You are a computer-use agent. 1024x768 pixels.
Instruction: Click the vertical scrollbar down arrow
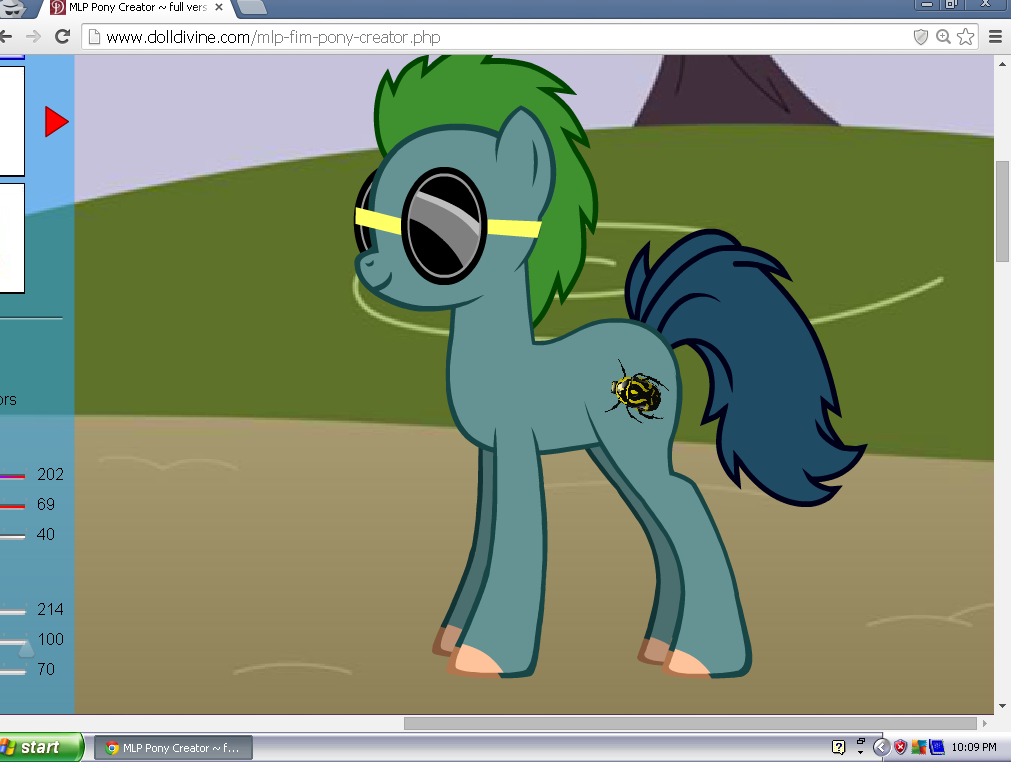click(x=1002, y=706)
